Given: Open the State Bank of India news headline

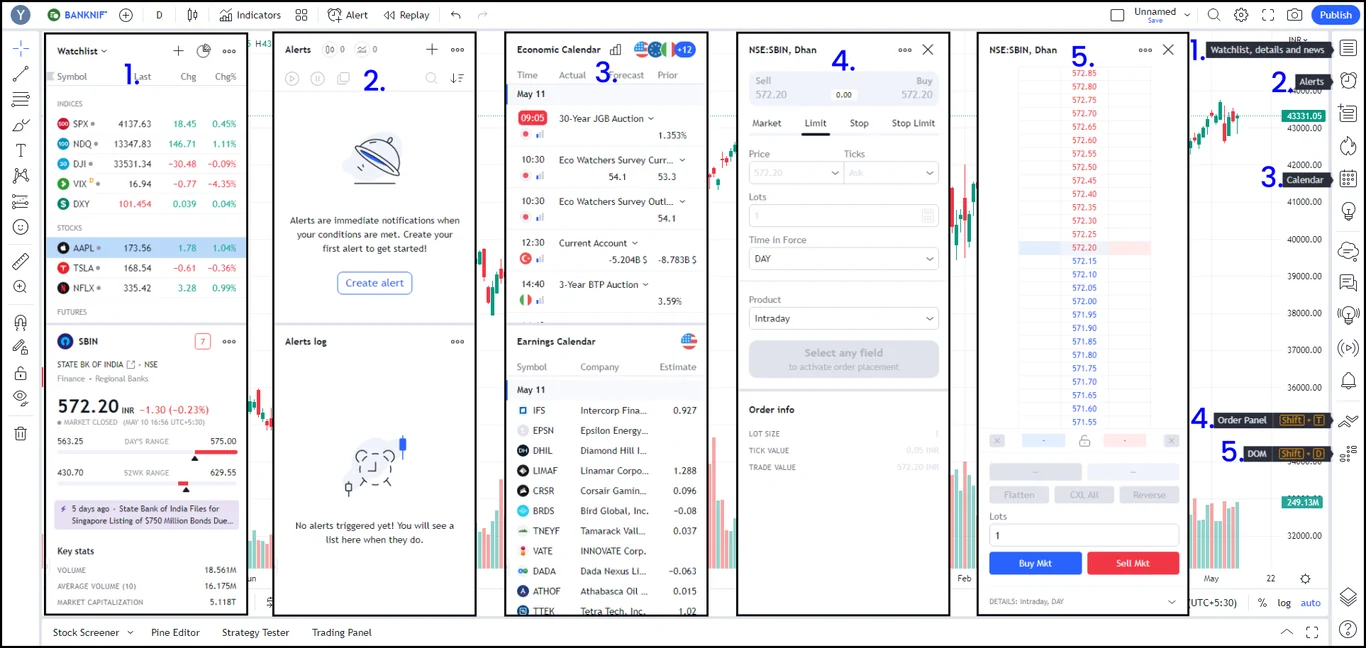Looking at the screenshot, I should click(x=148, y=515).
